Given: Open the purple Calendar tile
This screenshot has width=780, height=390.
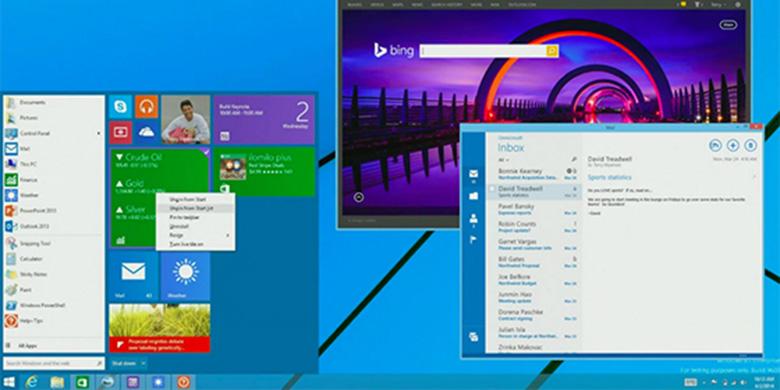Looking at the screenshot, I should coord(264,120).
